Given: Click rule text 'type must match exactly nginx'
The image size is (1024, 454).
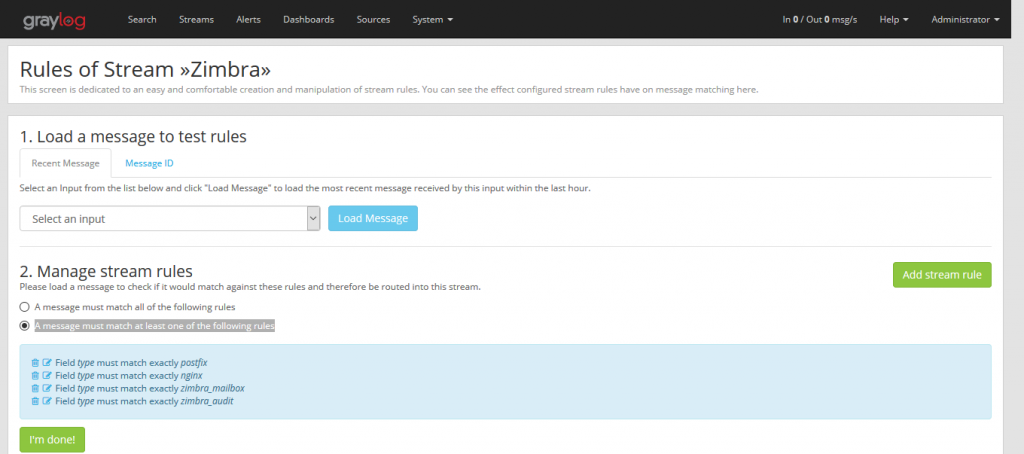Looking at the screenshot, I should [x=140, y=376].
